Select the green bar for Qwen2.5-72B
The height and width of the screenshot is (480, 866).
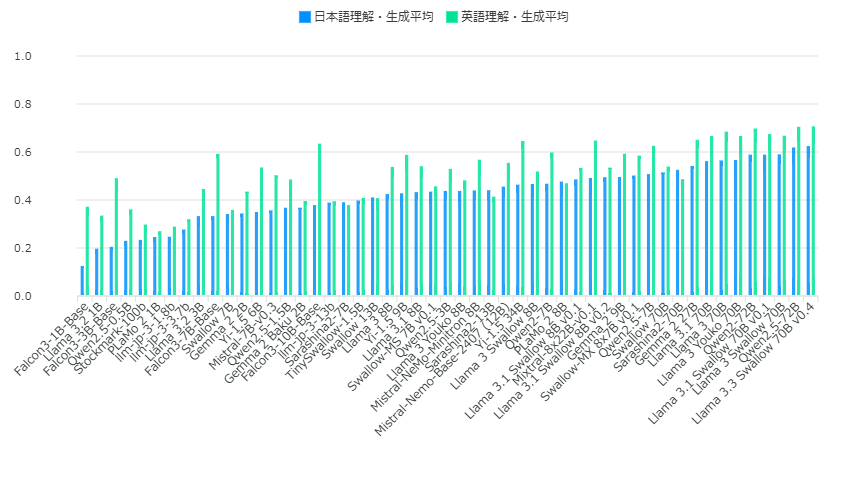[799, 212]
